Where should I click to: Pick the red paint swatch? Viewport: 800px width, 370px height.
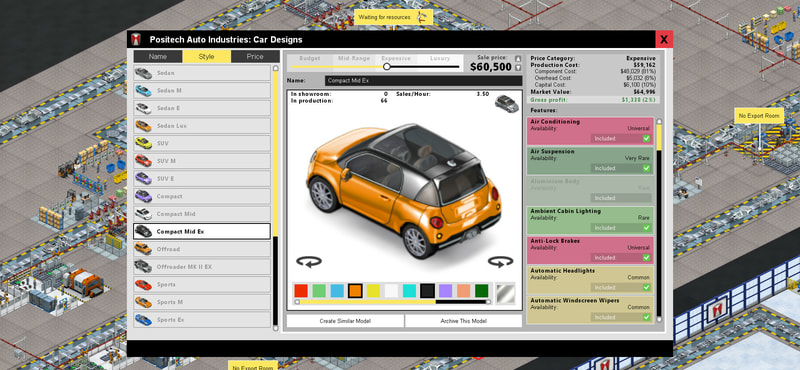(x=301, y=291)
